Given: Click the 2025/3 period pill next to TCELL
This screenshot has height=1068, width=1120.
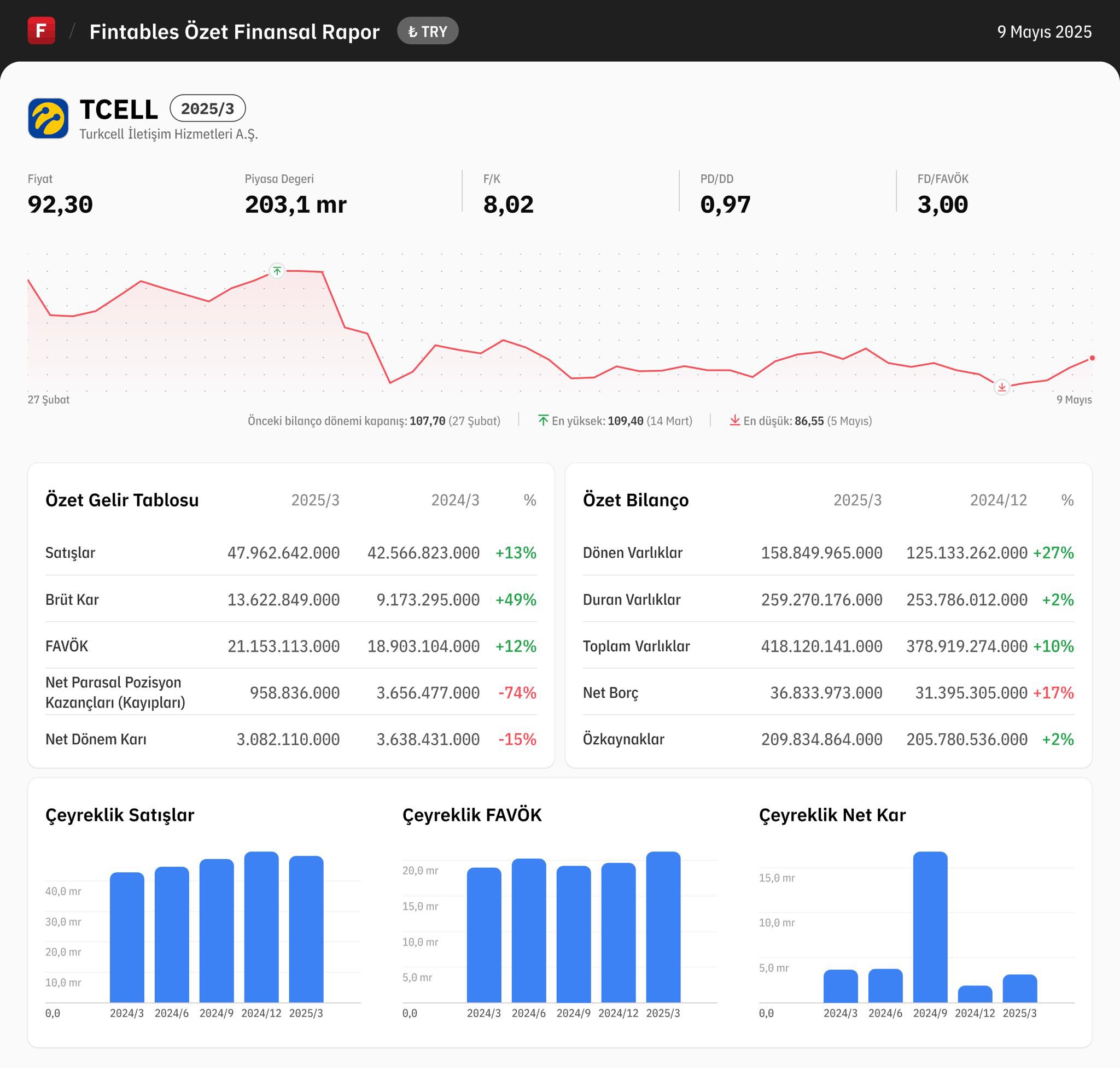Looking at the screenshot, I should (208, 108).
